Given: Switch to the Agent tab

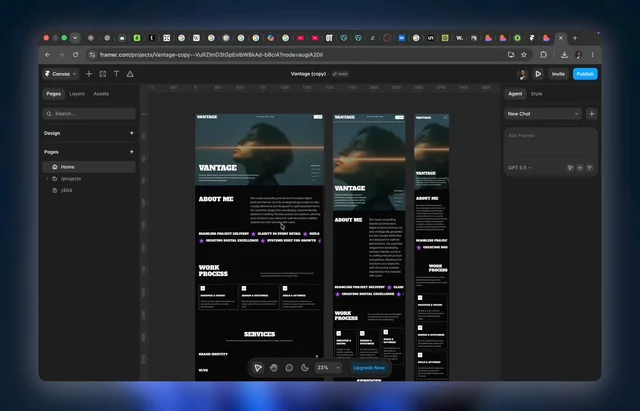Looking at the screenshot, I should (515, 94).
